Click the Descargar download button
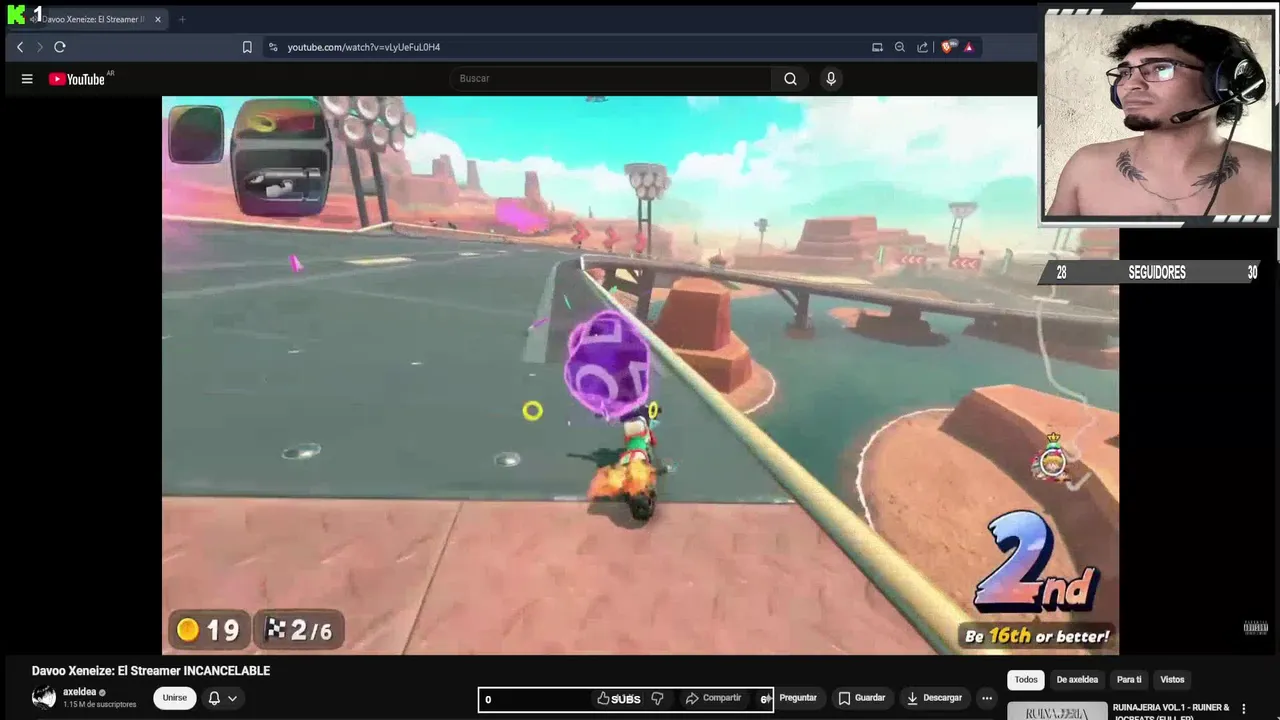1280x720 pixels. (934, 698)
